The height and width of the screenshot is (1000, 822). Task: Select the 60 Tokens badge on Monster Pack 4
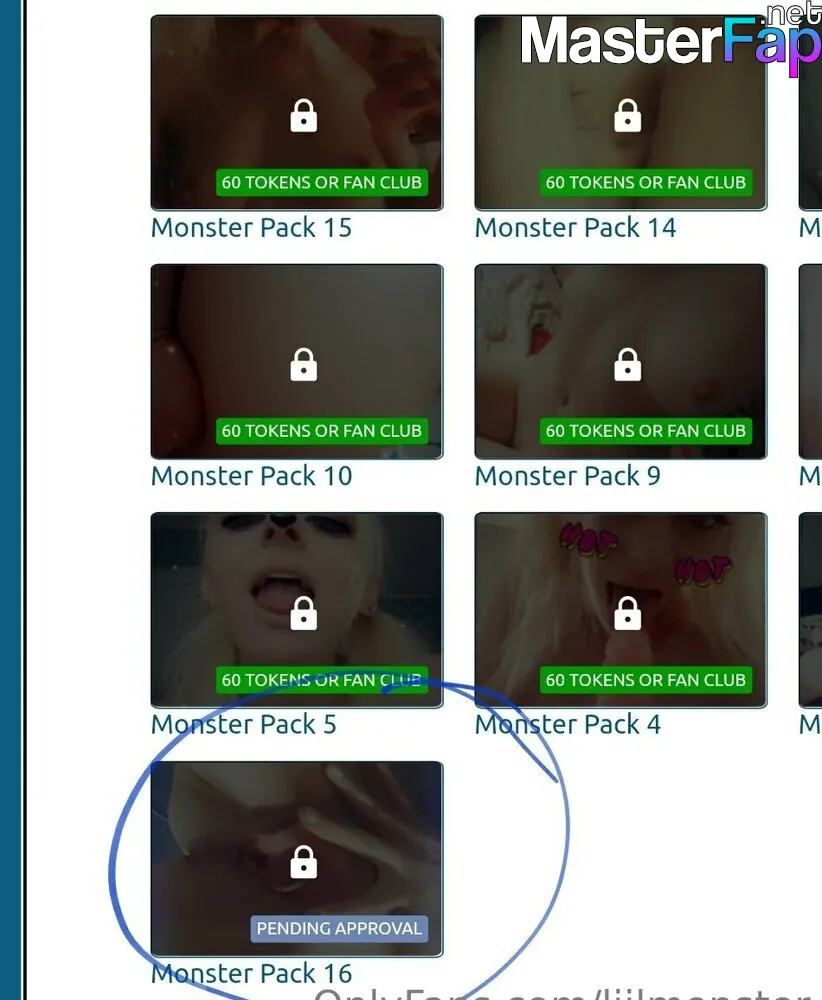(645, 680)
